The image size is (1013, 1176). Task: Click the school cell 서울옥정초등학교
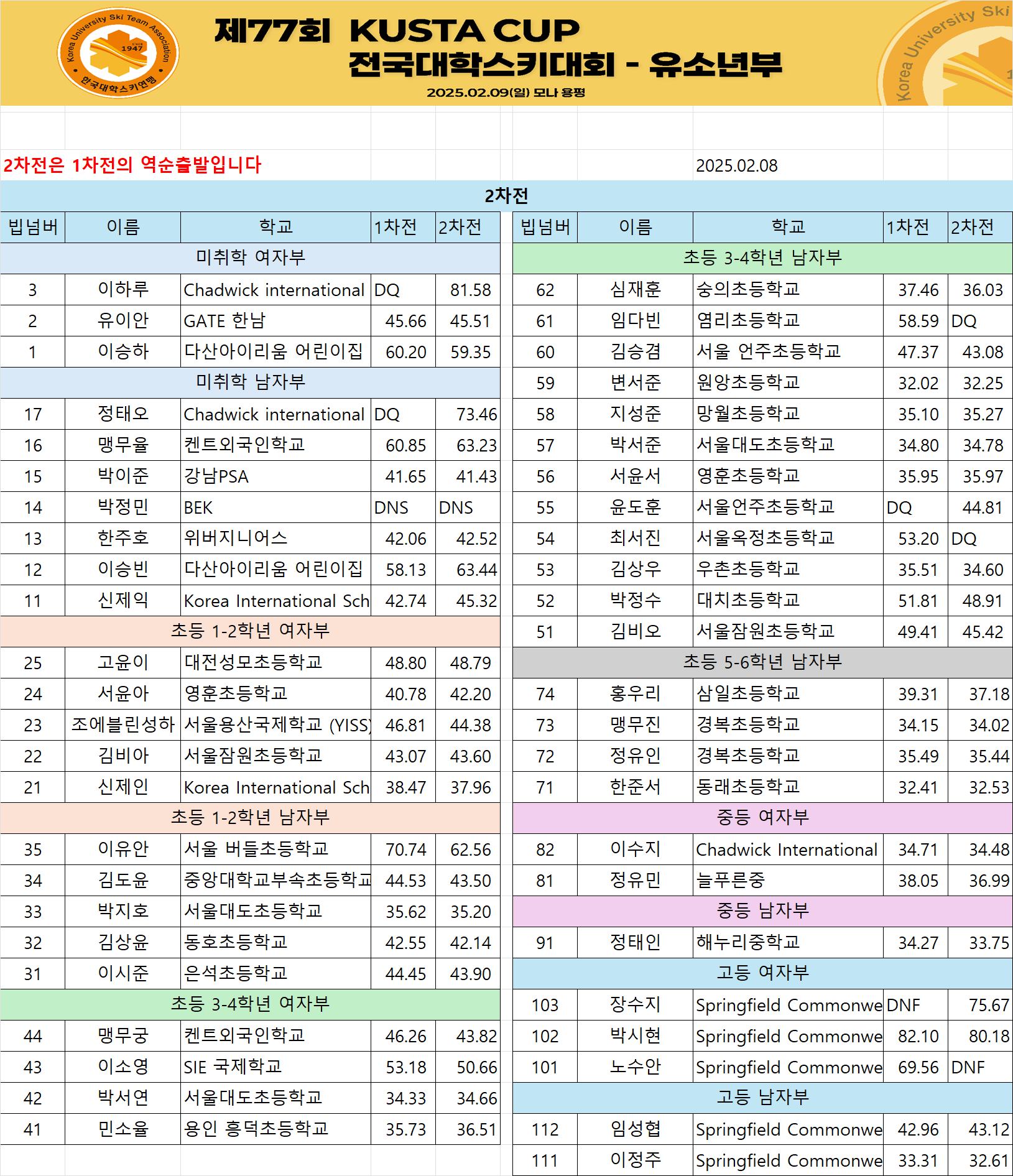point(788,538)
